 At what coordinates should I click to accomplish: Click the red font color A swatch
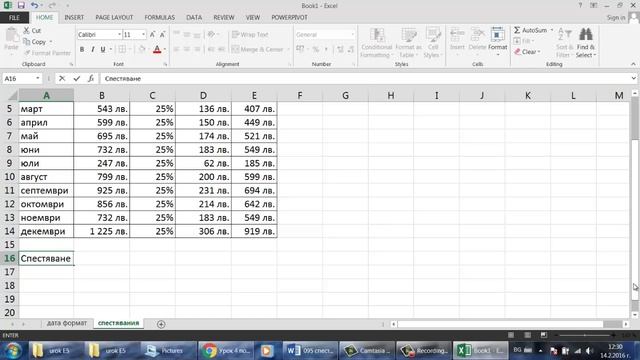coord(157,49)
